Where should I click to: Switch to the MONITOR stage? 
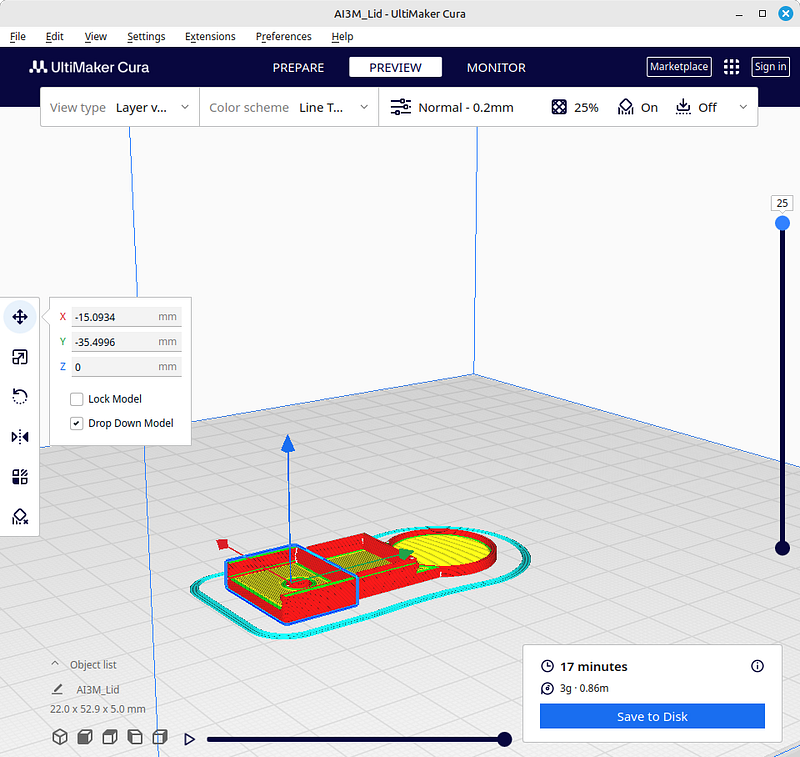click(x=496, y=67)
